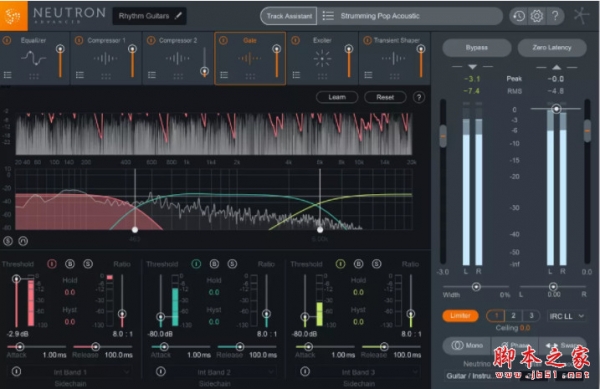Select limiter mode 1
Screen dimensions: 600x389
pyautogui.click(x=496, y=316)
